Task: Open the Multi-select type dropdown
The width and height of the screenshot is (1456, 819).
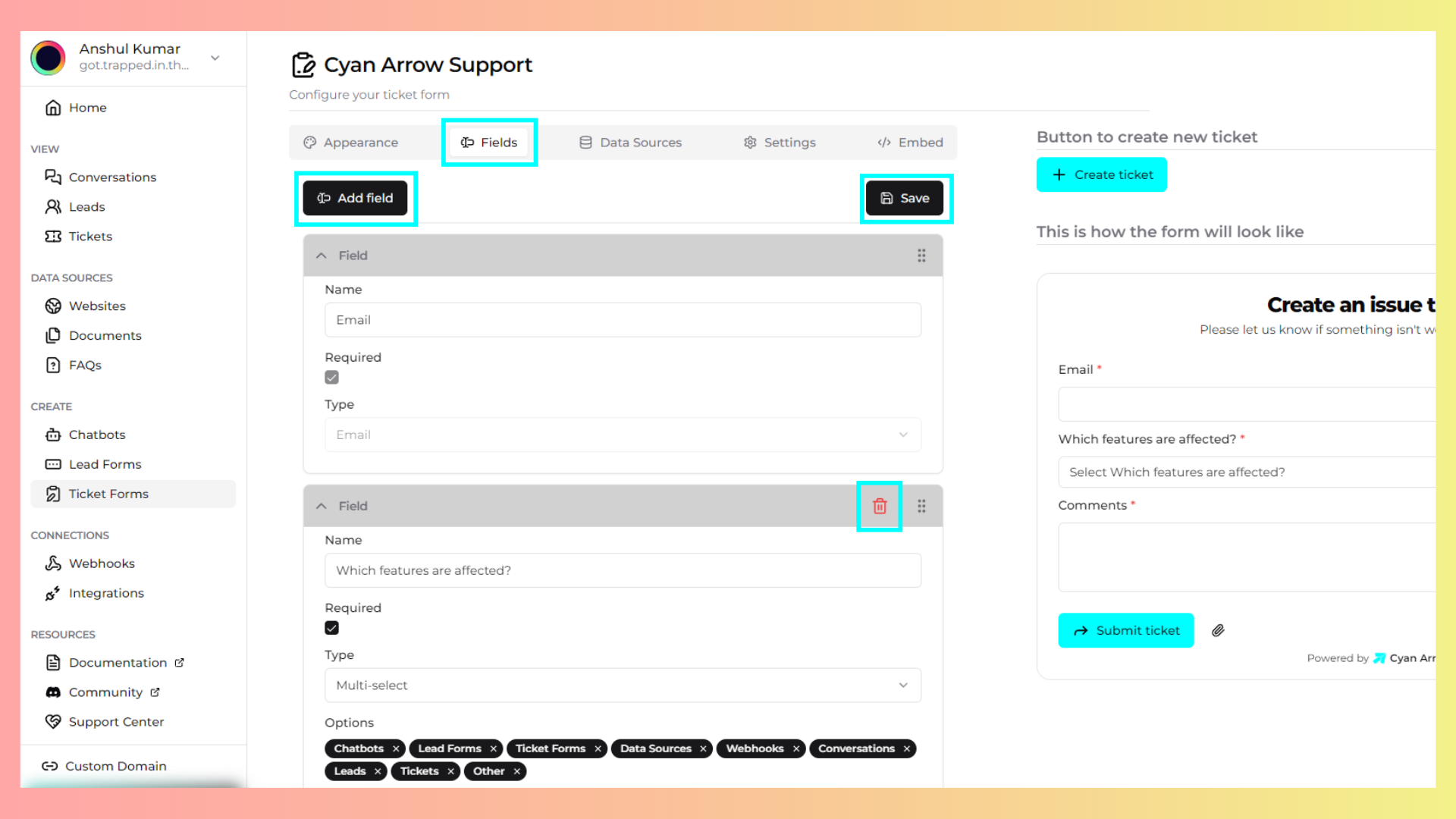Action: 622,685
